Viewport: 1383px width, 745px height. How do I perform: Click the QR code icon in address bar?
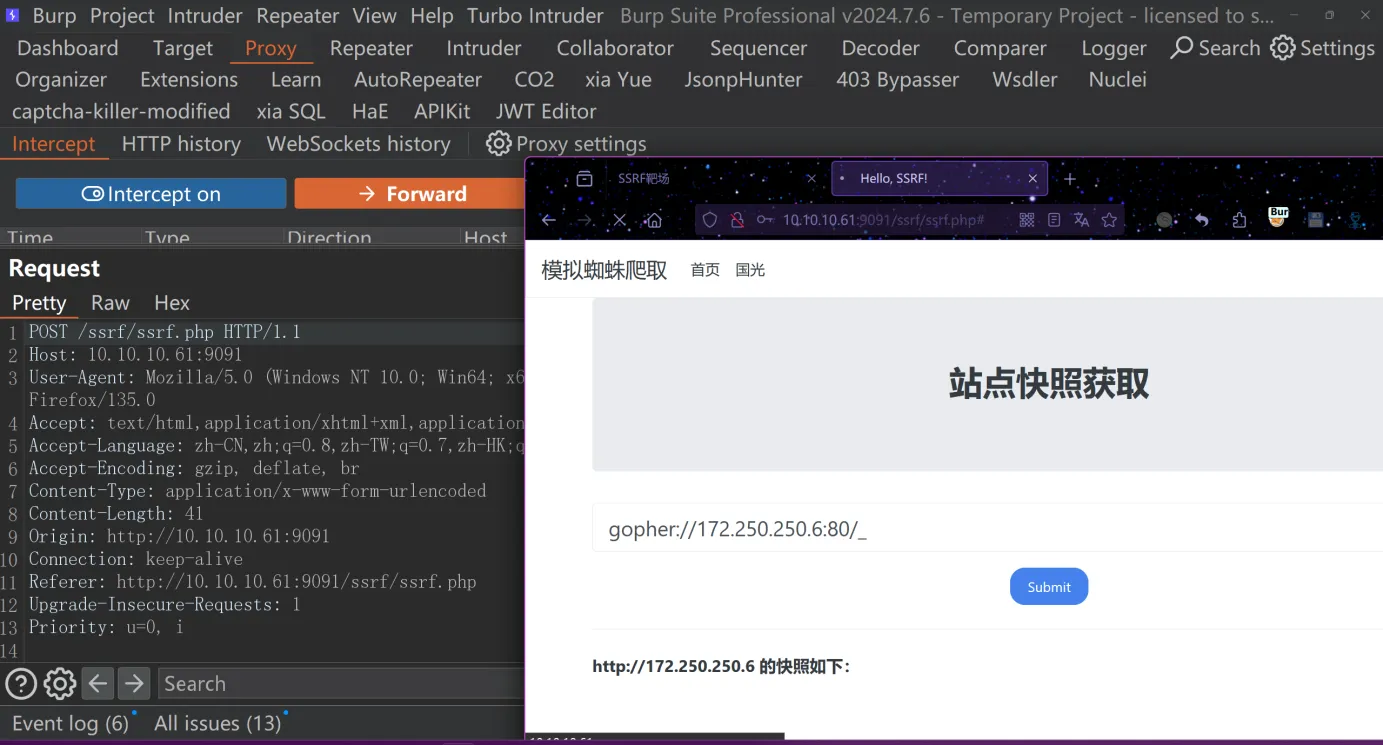(1027, 220)
